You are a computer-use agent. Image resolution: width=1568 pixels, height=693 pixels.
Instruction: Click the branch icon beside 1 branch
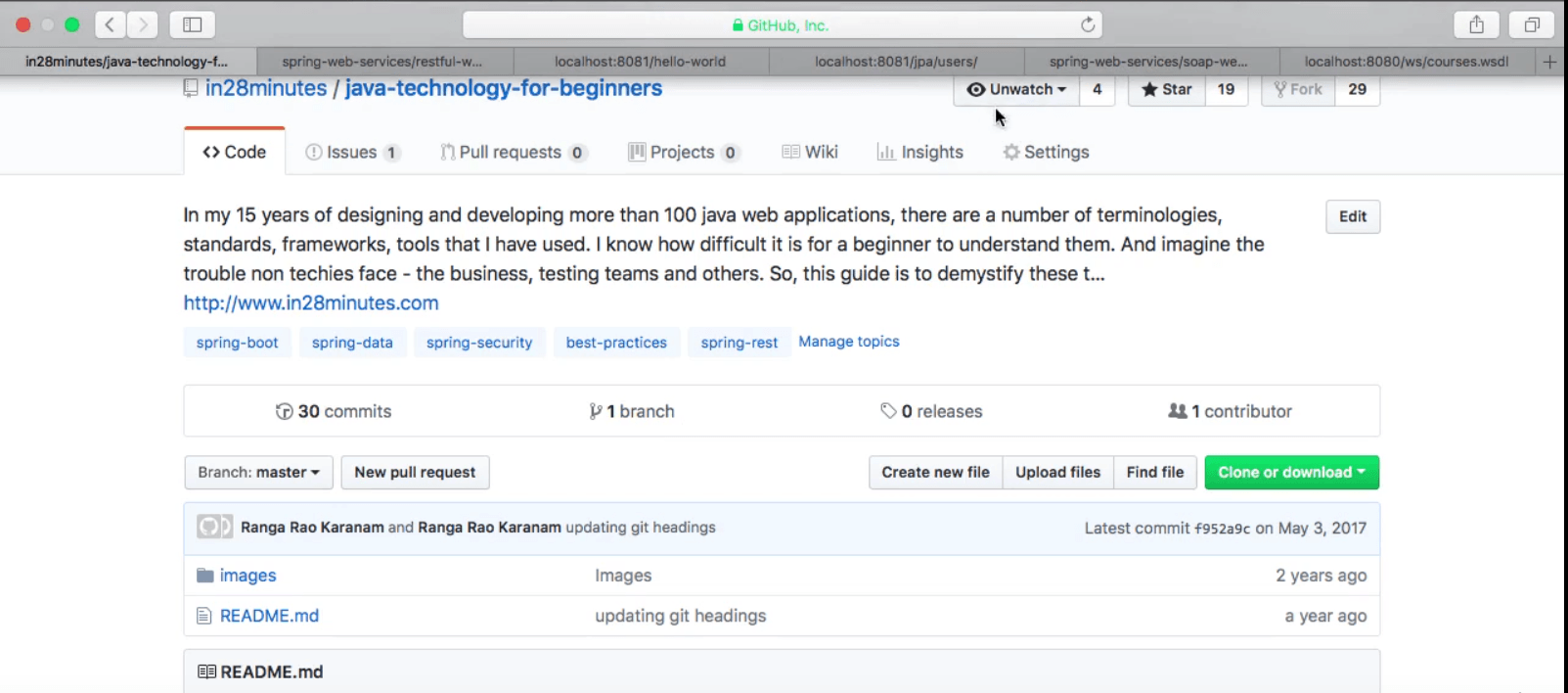tap(595, 411)
